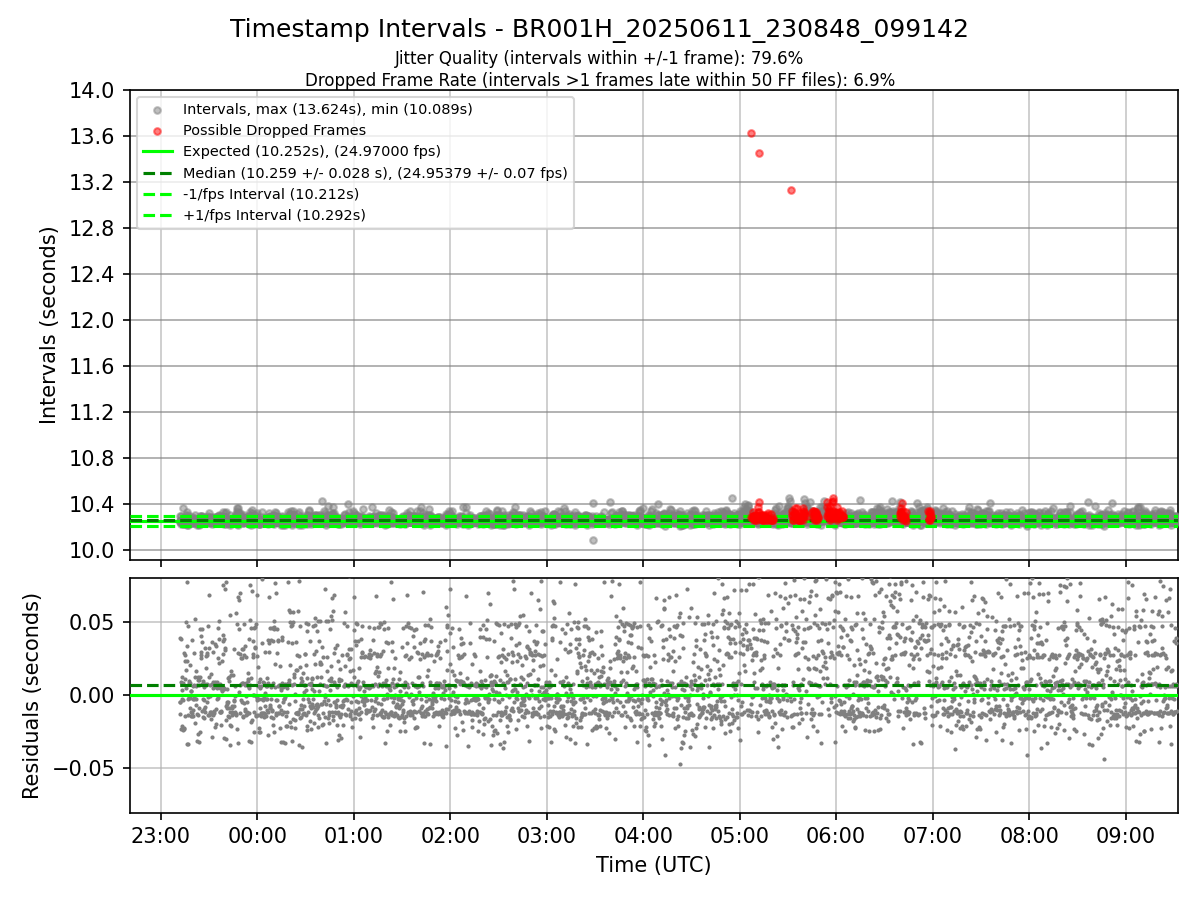Click the "23:00" time tick label

click(x=161, y=835)
